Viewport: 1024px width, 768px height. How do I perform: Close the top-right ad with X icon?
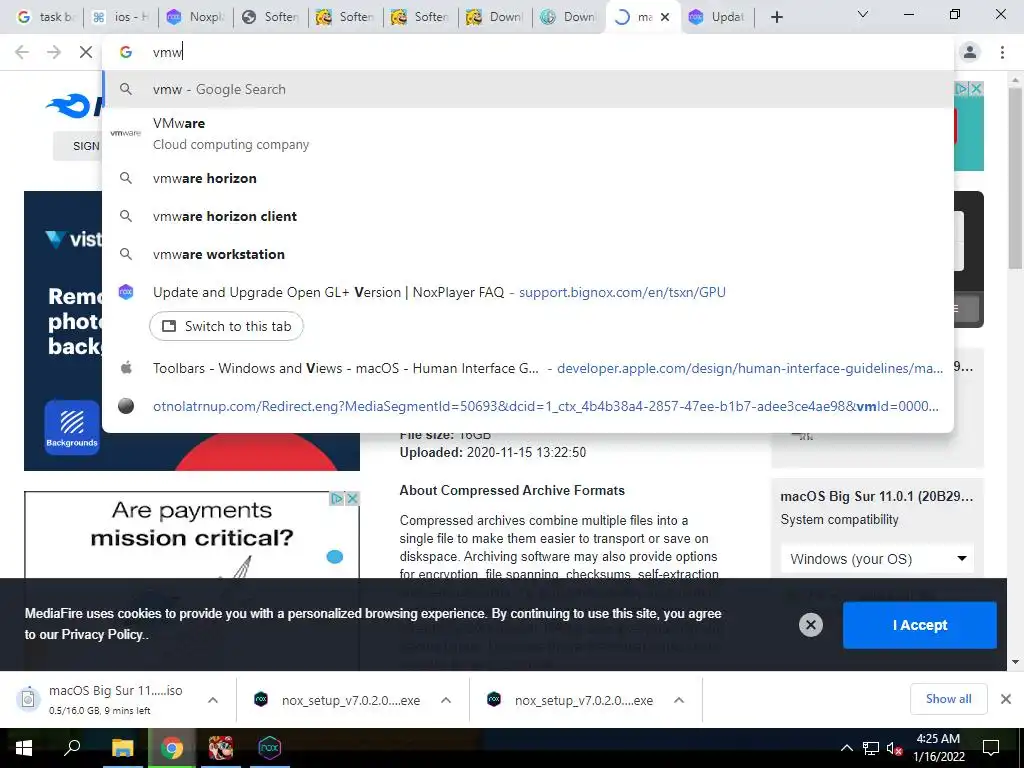976,89
